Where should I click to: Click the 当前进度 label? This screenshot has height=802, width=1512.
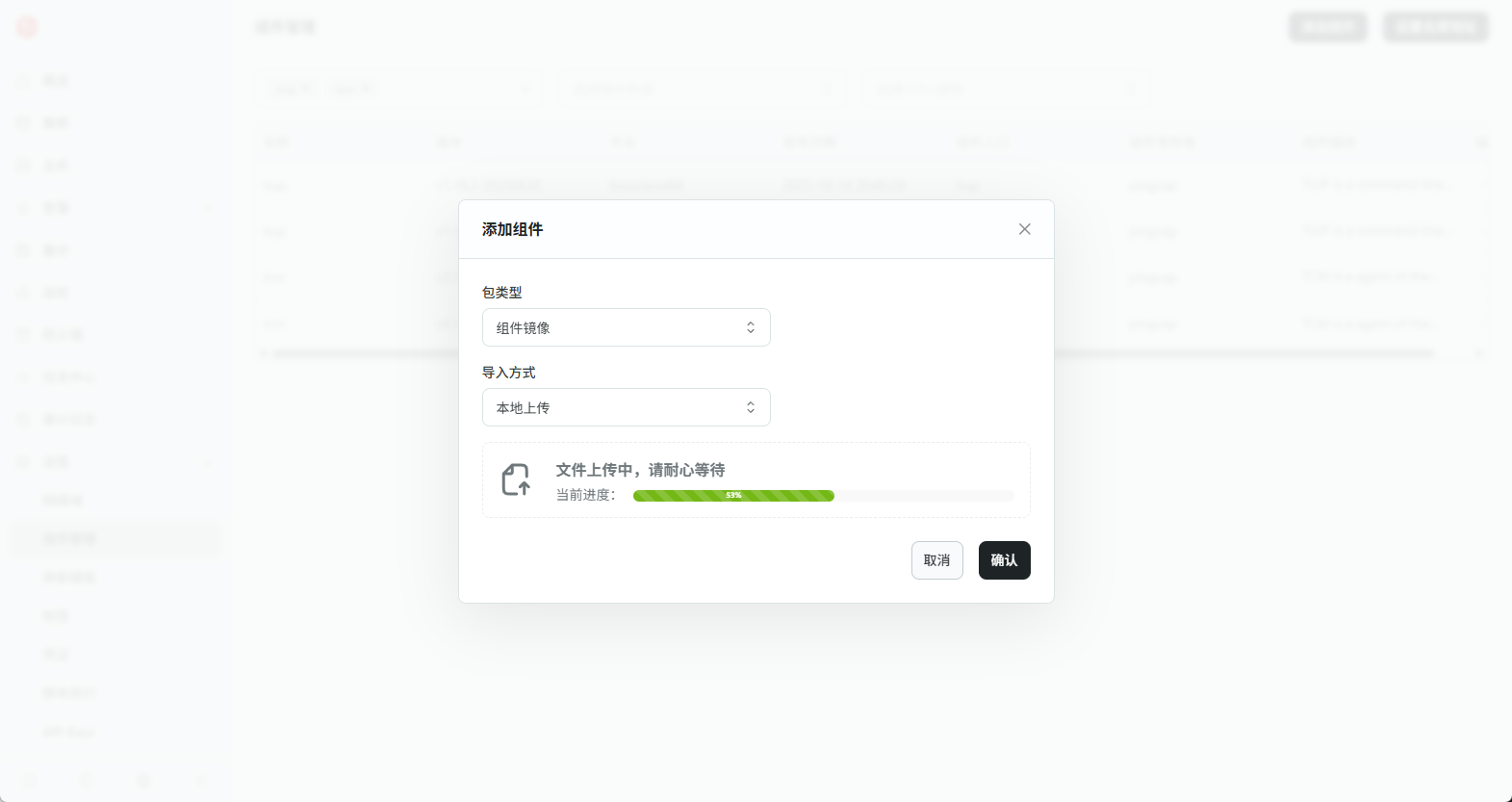585,495
